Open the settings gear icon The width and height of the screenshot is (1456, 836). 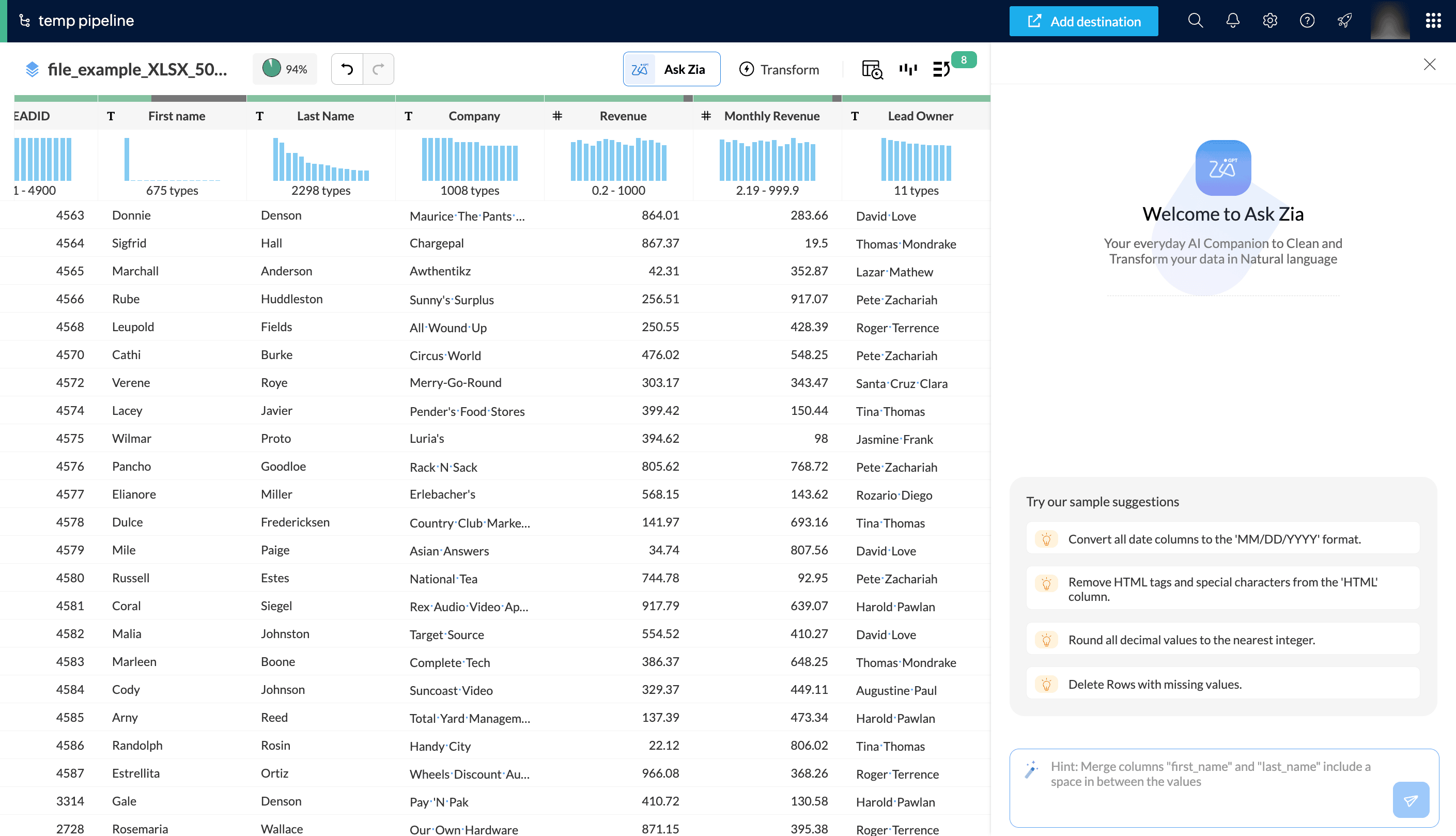[1270, 21]
